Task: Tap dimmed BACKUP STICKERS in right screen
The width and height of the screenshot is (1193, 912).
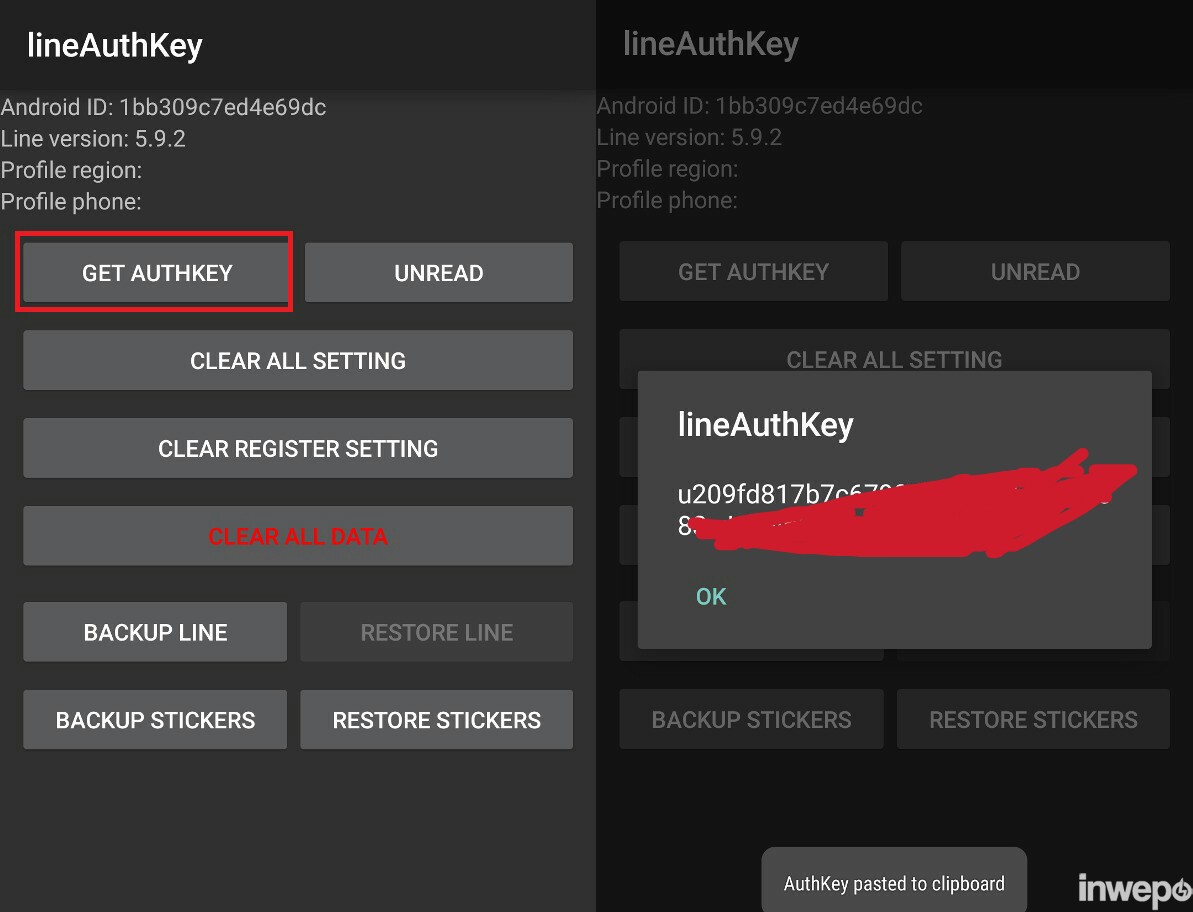Action: (x=751, y=719)
